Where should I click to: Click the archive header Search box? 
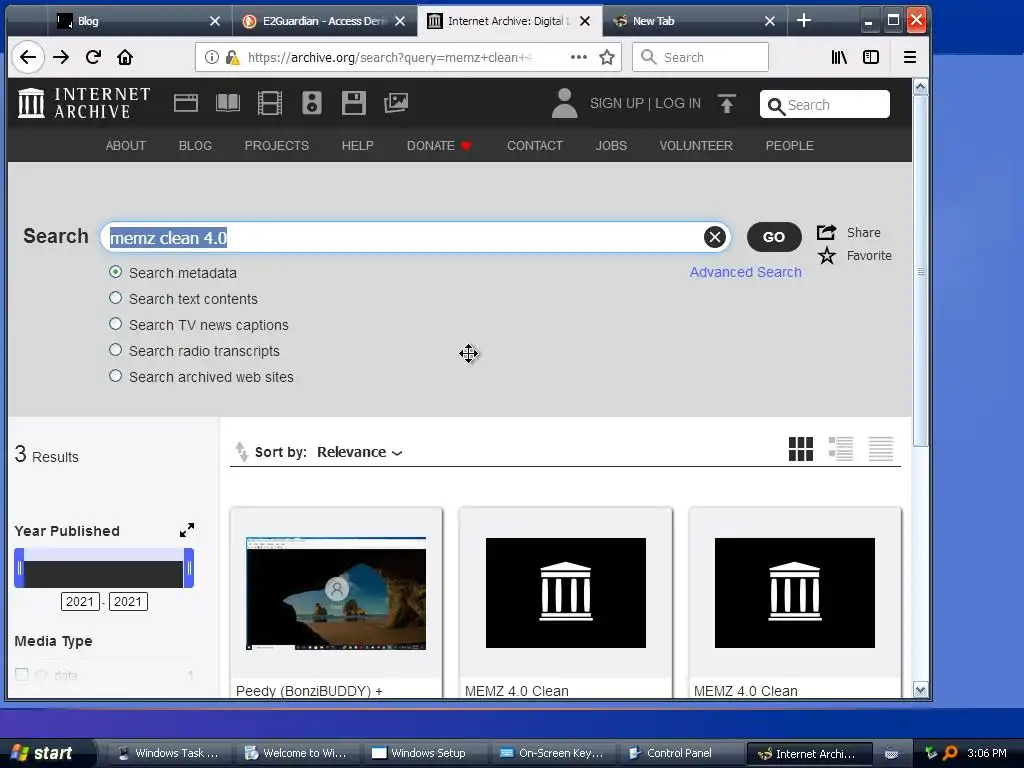(825, 104)
